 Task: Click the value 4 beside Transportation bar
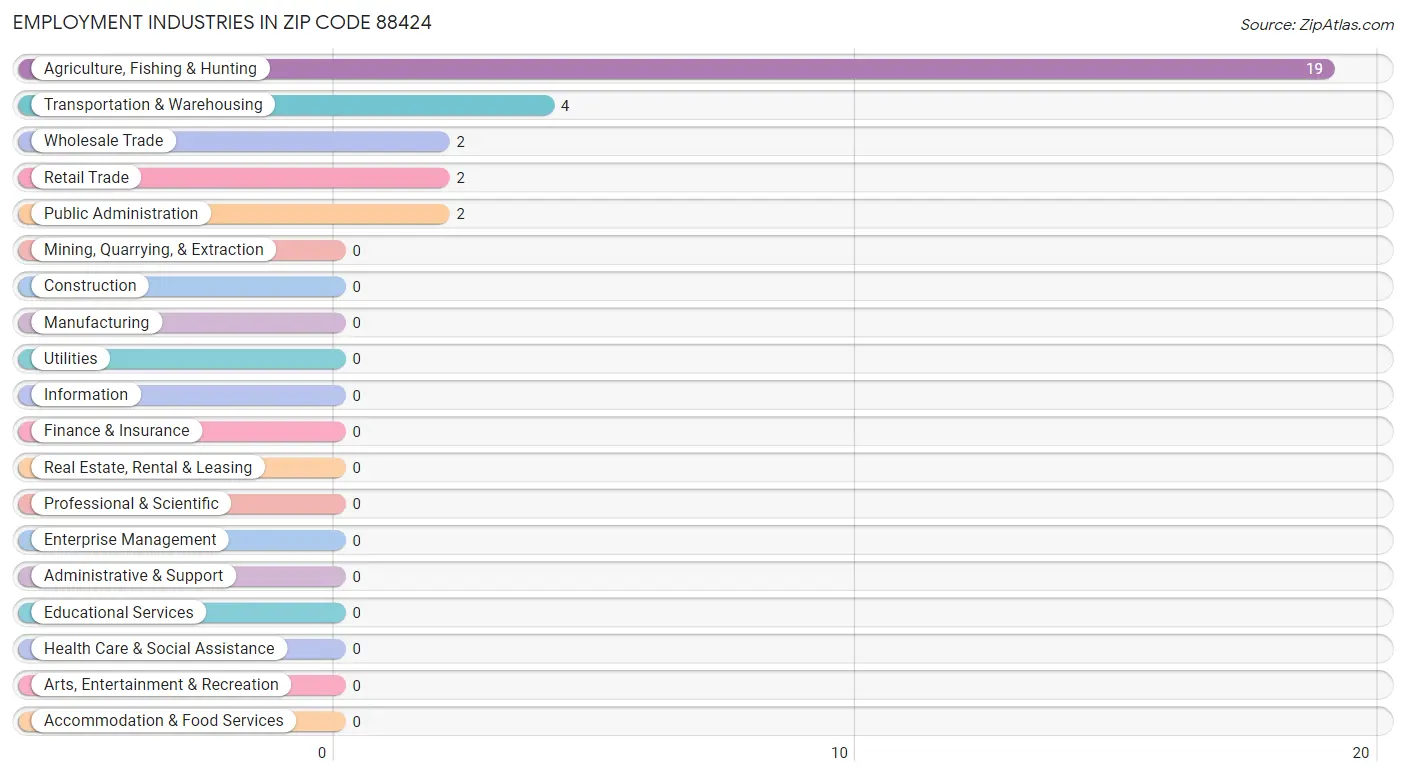565,106
